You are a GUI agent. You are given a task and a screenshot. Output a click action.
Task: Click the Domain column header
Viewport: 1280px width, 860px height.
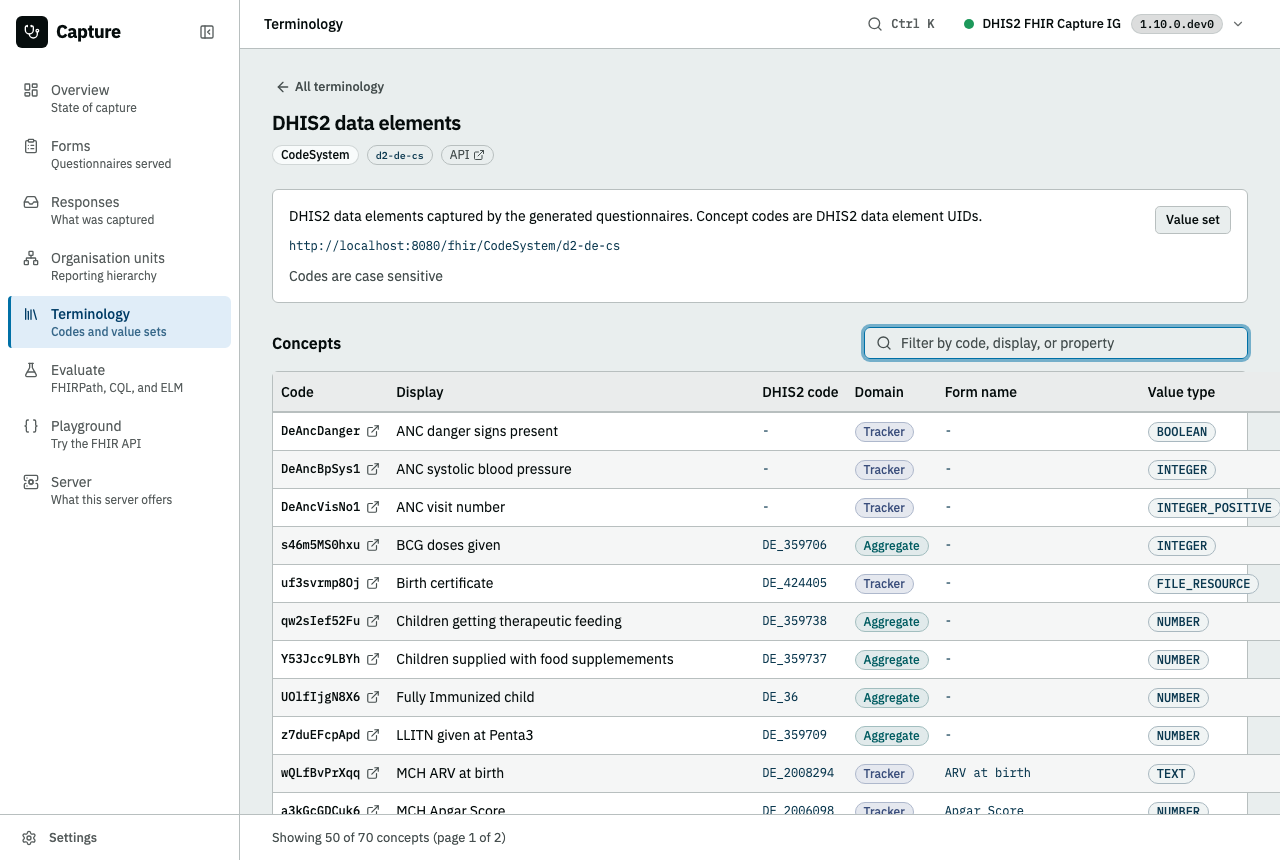[879, 392]
